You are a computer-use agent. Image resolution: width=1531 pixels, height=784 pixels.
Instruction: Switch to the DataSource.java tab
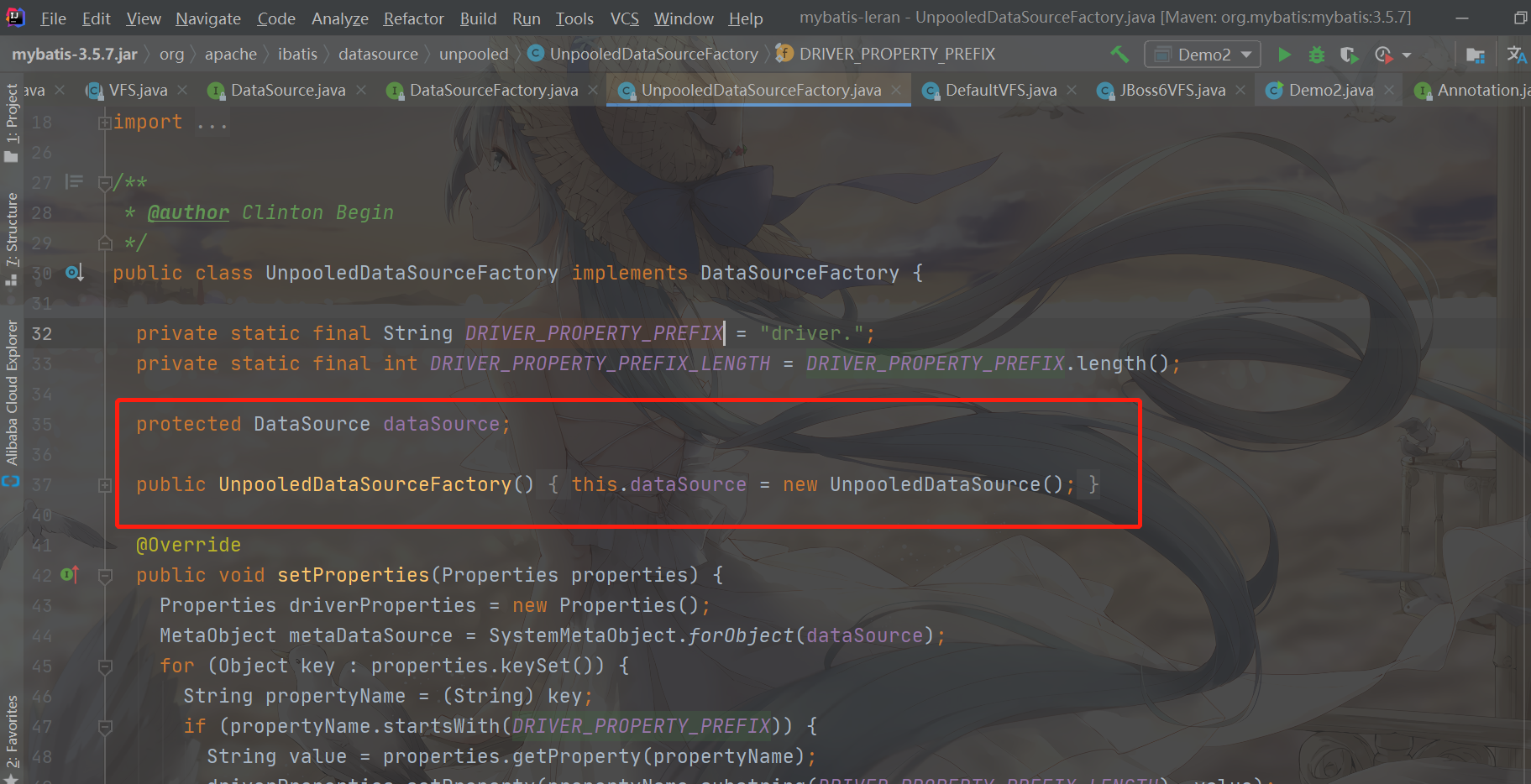[288, 90]
